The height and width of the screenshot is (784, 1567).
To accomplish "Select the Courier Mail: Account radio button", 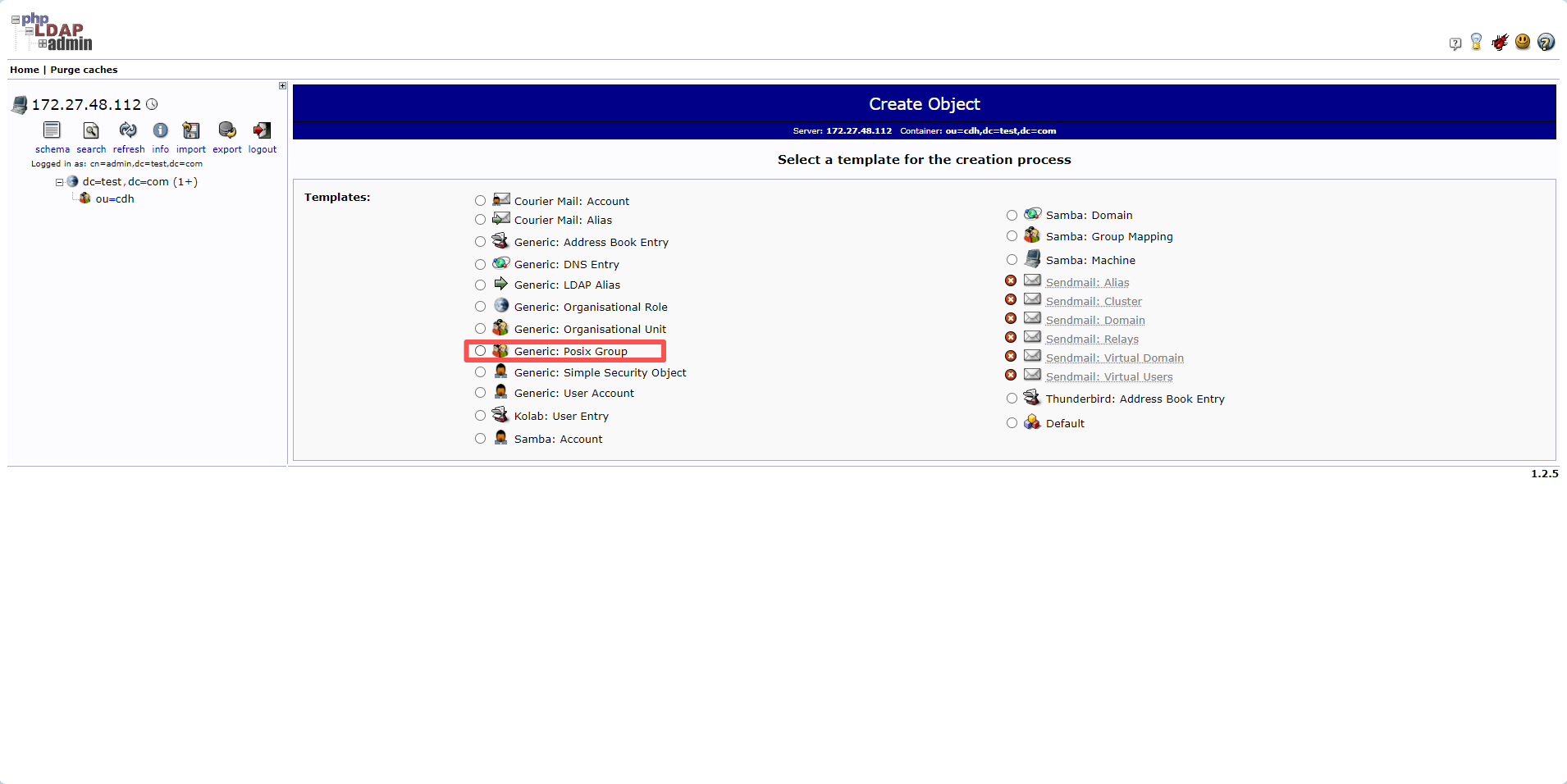I will click(480, 200).
